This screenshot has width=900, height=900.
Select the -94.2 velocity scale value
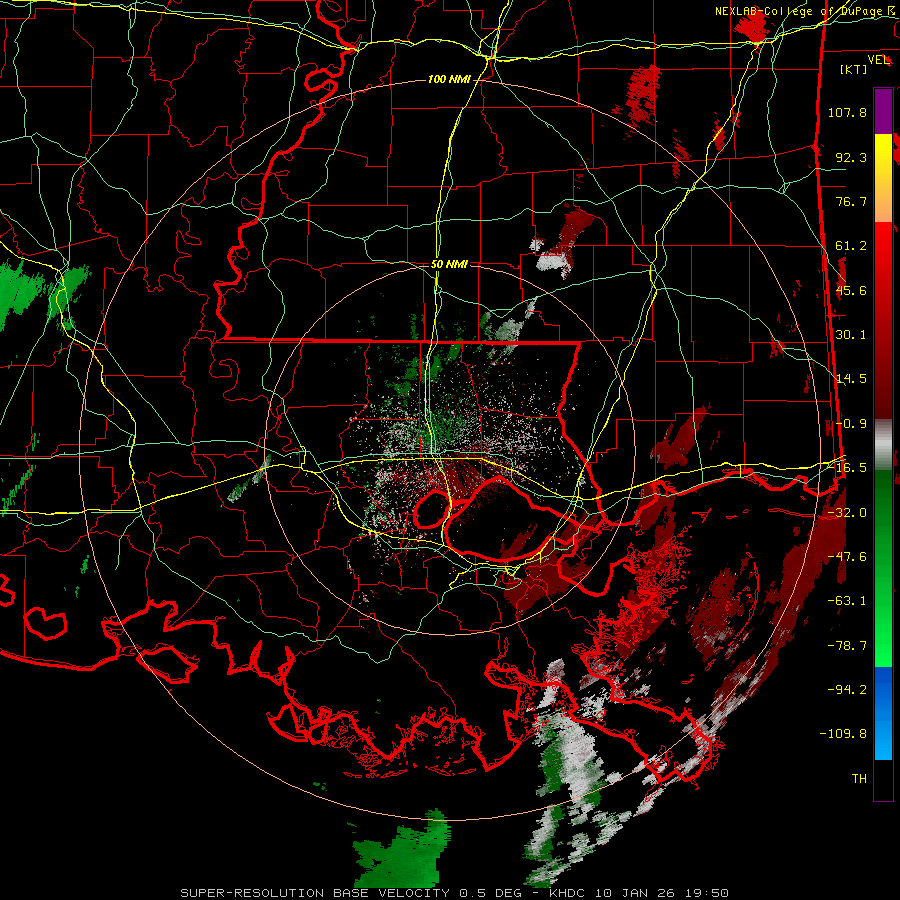click(x=847, y=690)
